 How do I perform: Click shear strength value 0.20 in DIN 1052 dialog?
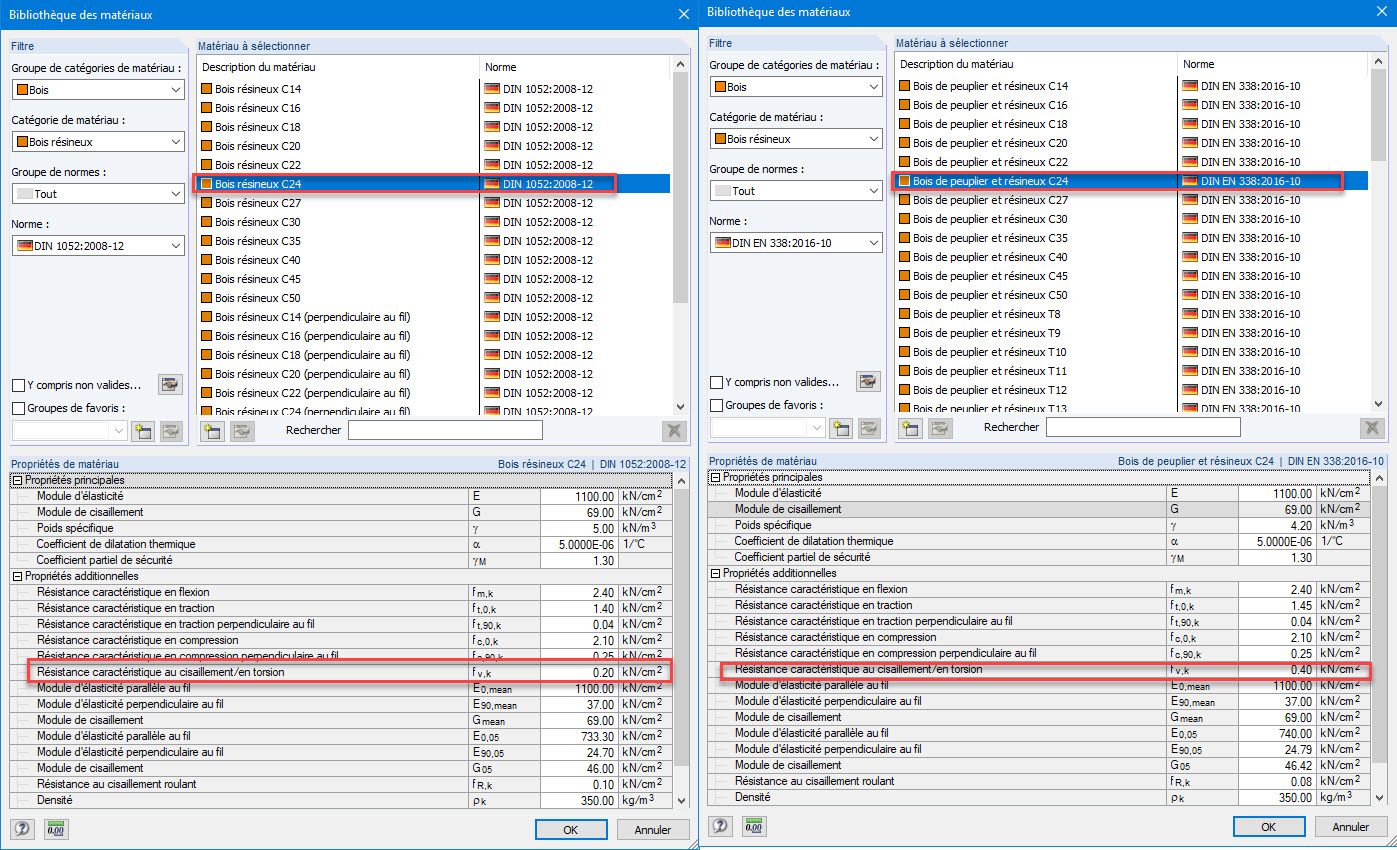click(x=579, y=672)
